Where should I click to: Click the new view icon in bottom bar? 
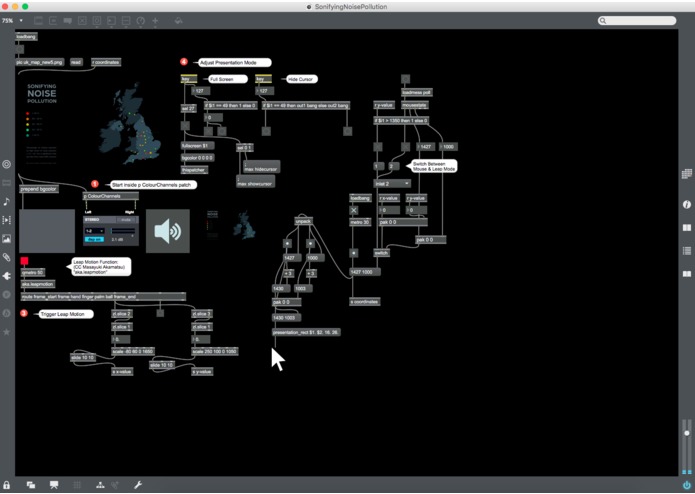click(x=31, y=485)
